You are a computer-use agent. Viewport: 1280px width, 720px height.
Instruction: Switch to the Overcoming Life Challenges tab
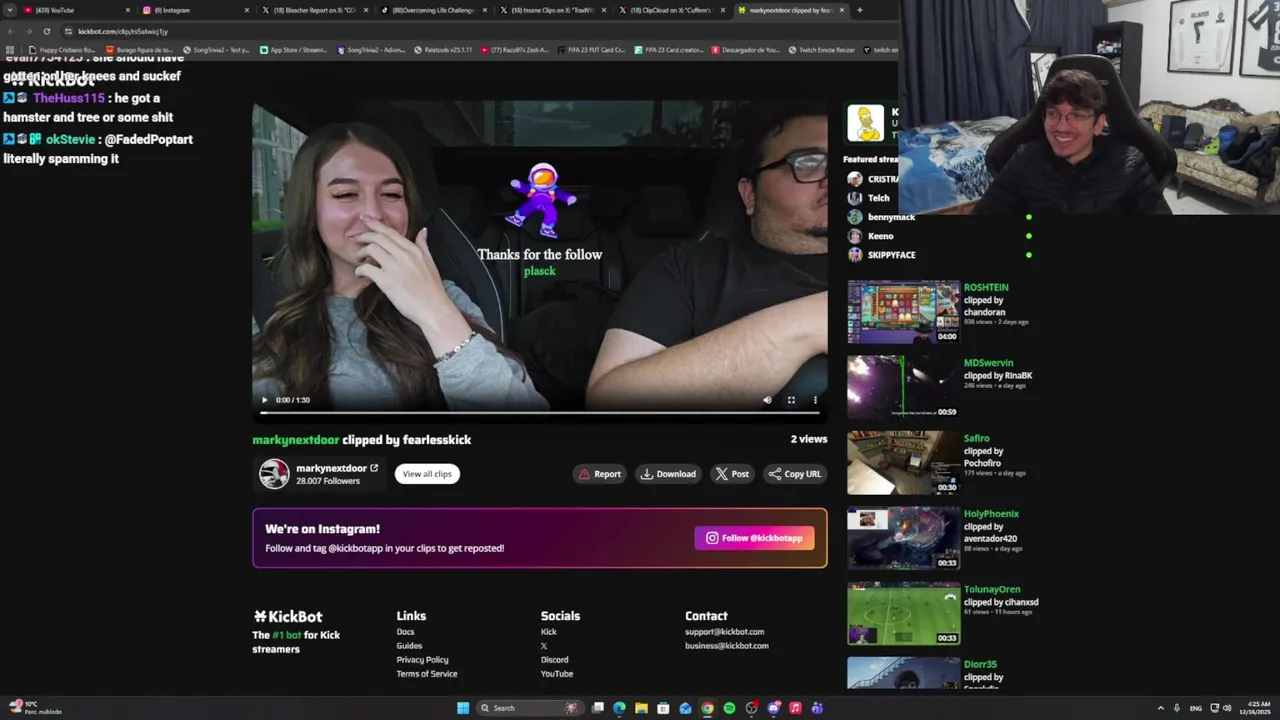pyautogui.click(x=433, y=10)
